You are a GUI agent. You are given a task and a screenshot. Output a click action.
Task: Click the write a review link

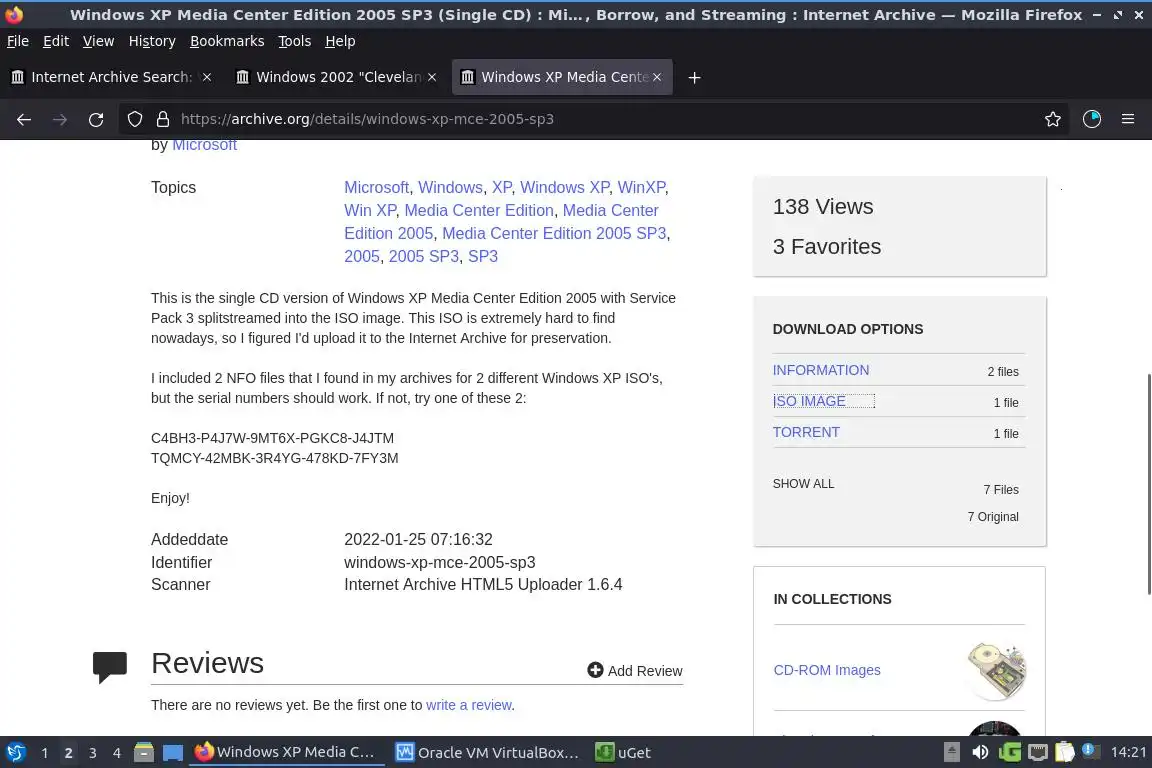469,705
